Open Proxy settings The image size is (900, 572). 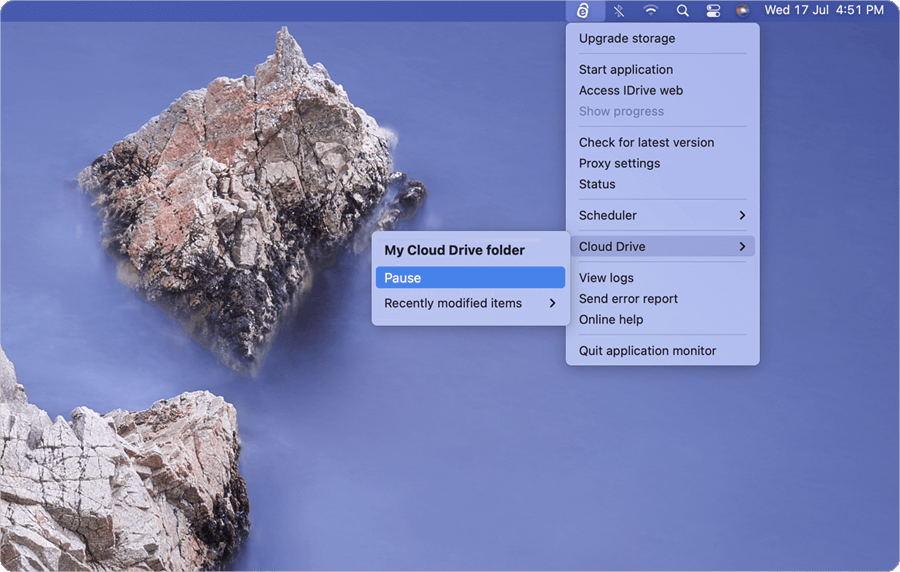662,163
